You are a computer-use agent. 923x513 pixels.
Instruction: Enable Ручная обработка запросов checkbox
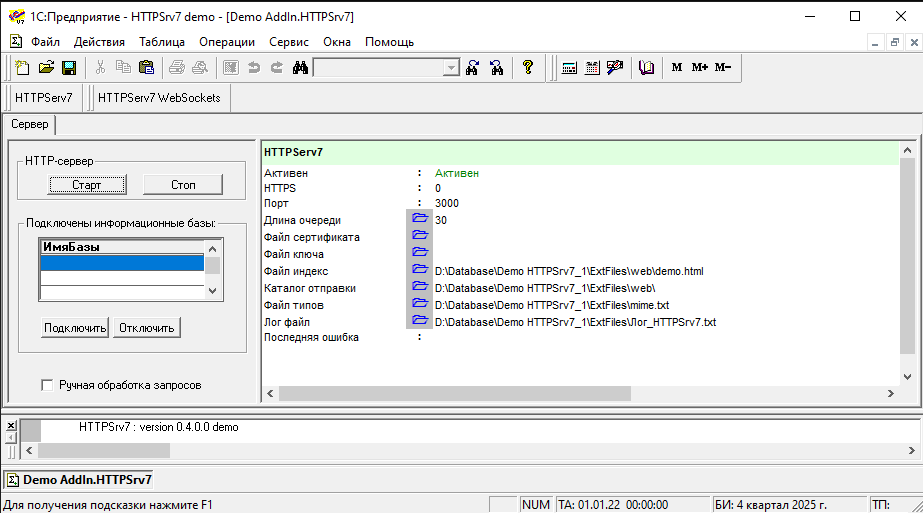46,385
